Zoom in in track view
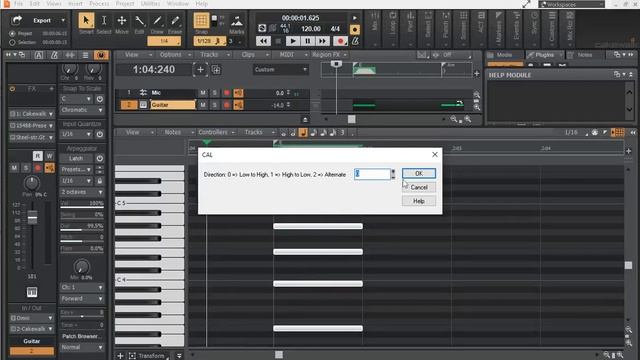 pos(468,120)
